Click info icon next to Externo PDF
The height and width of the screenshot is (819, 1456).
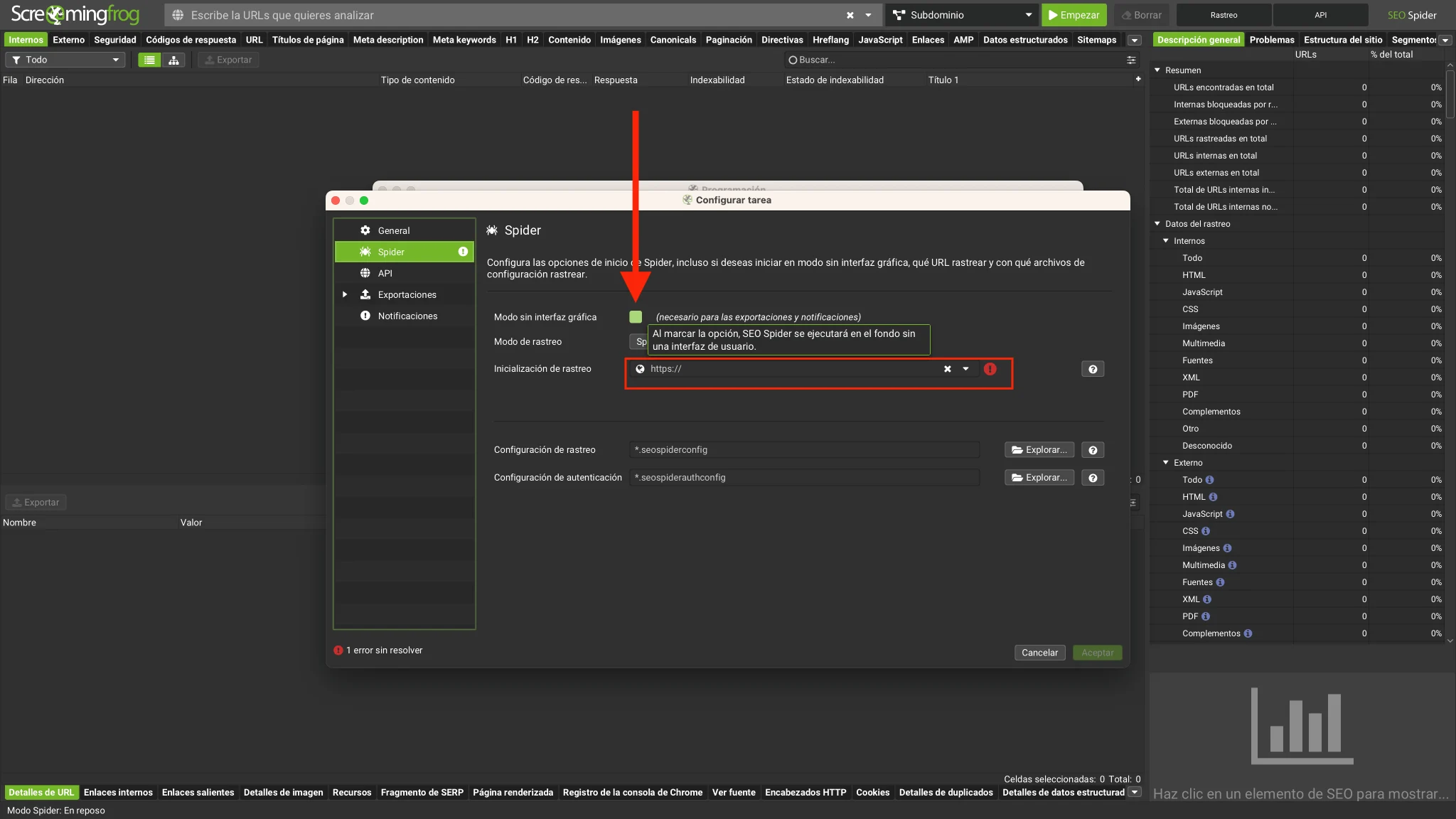(1206, 616)
